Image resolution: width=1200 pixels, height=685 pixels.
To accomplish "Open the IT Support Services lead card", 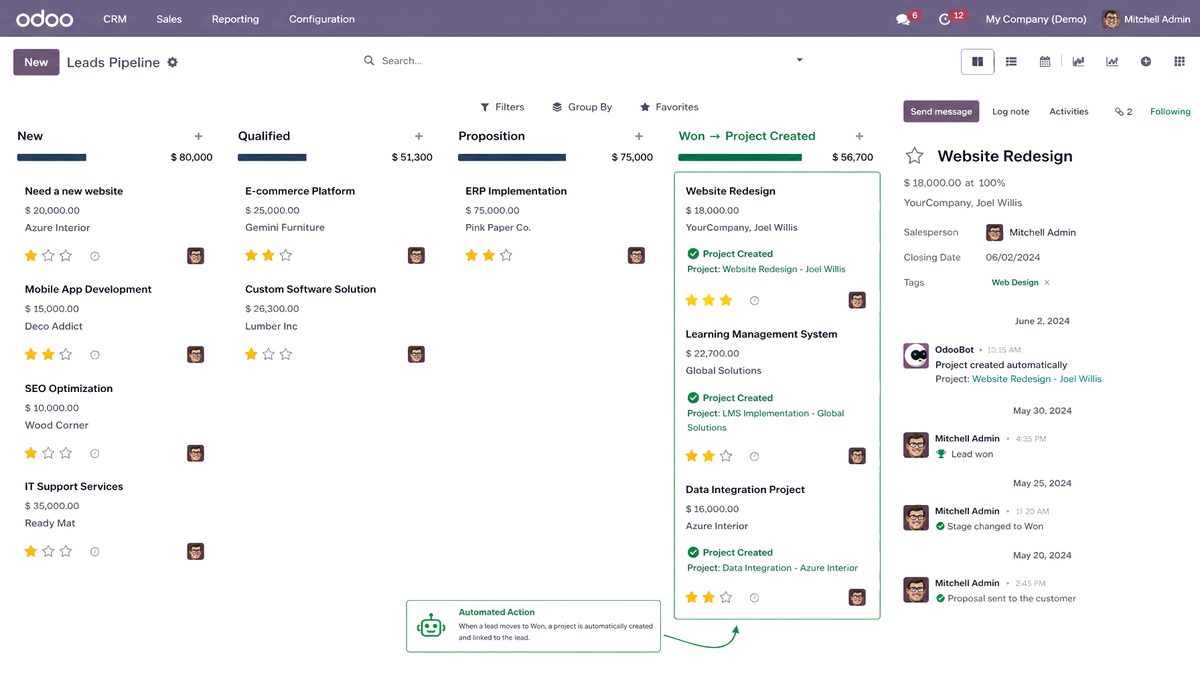I will (x=114, y=522).
